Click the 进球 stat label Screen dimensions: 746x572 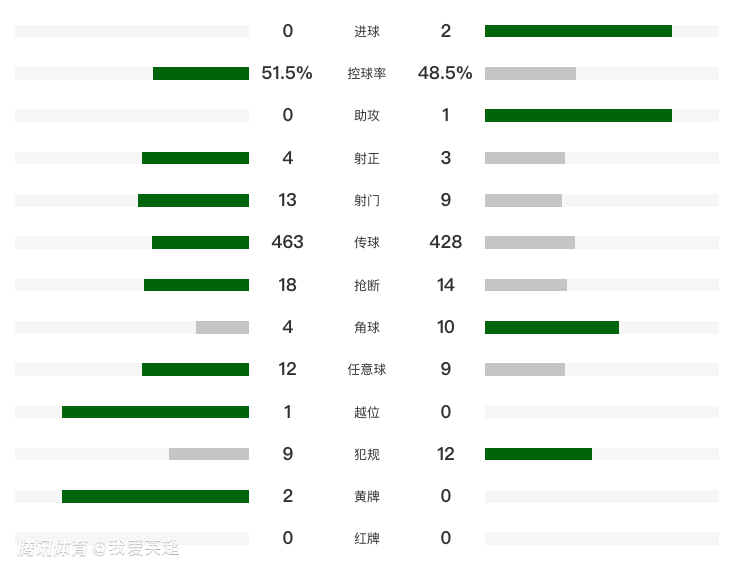pyautogui.click(x=367, y=31)
